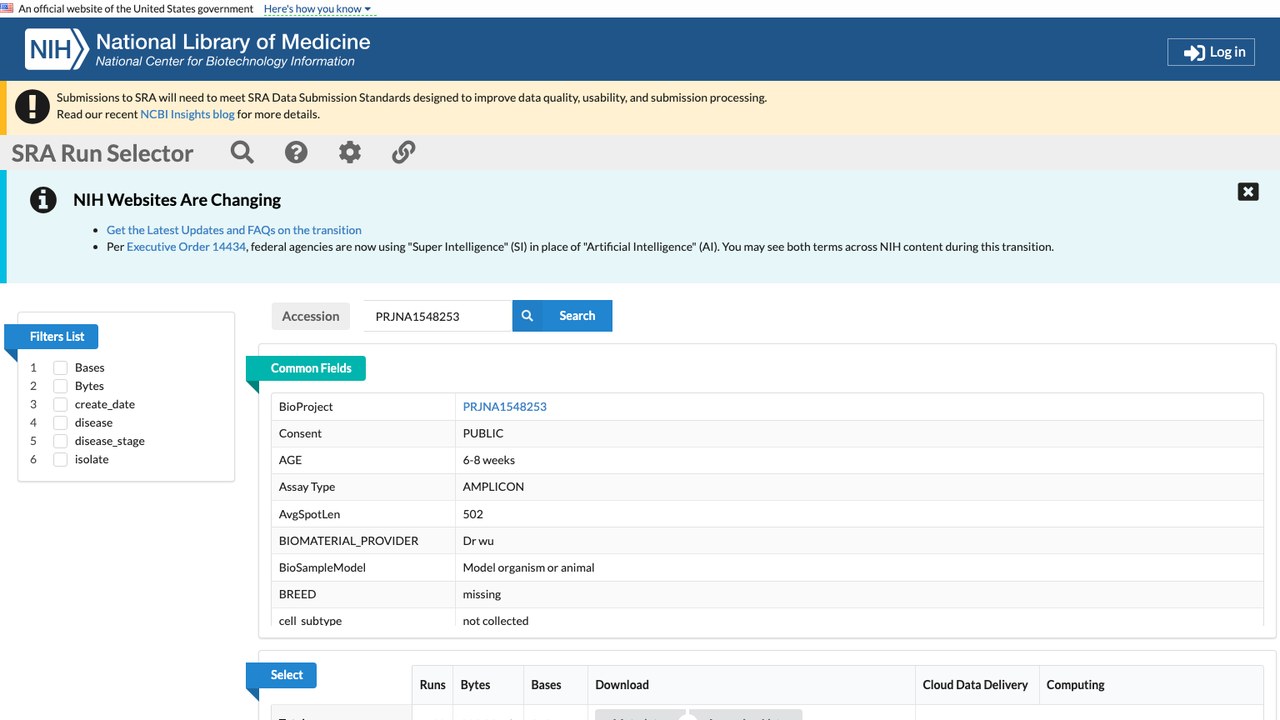Enable the create_date filter checkbox
This screenshot has width=1280, height=720.
pyautogui.click(x=61, y=404)
